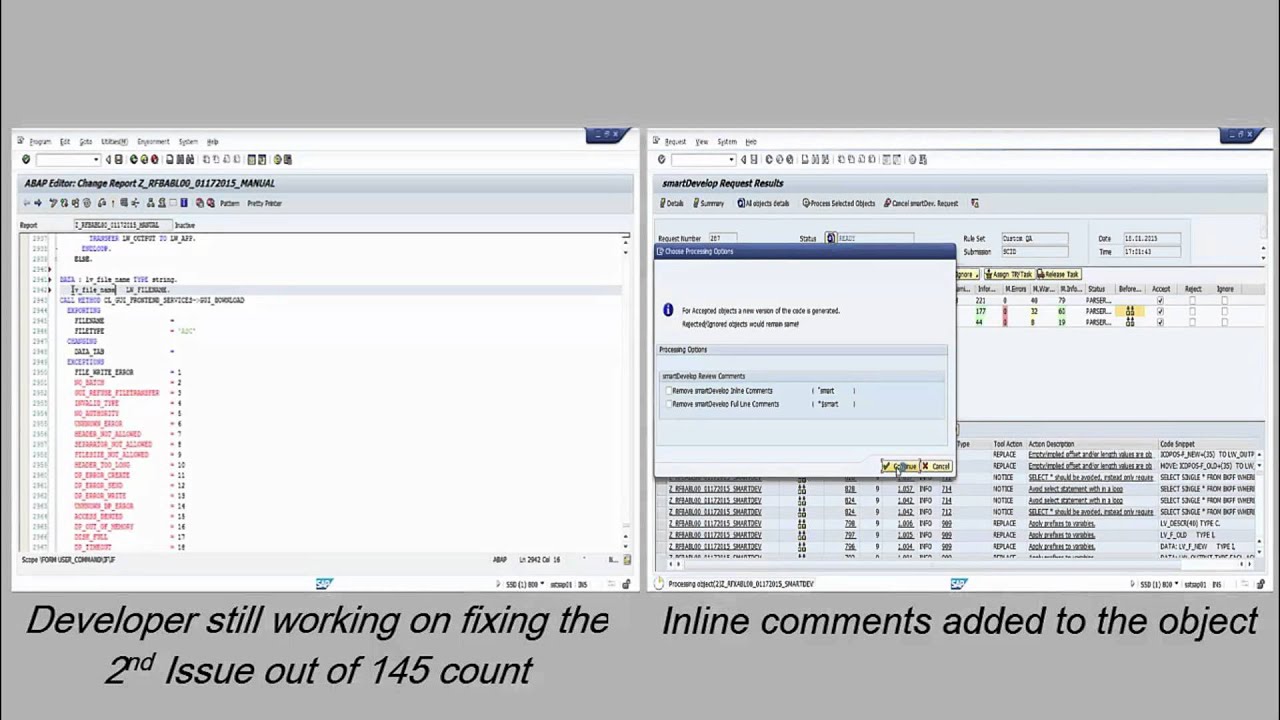Toggle Display/Change mode in ABAP Editor
Image resolution: width=1280 pixels, height=720 pixels.
[54, 203]
